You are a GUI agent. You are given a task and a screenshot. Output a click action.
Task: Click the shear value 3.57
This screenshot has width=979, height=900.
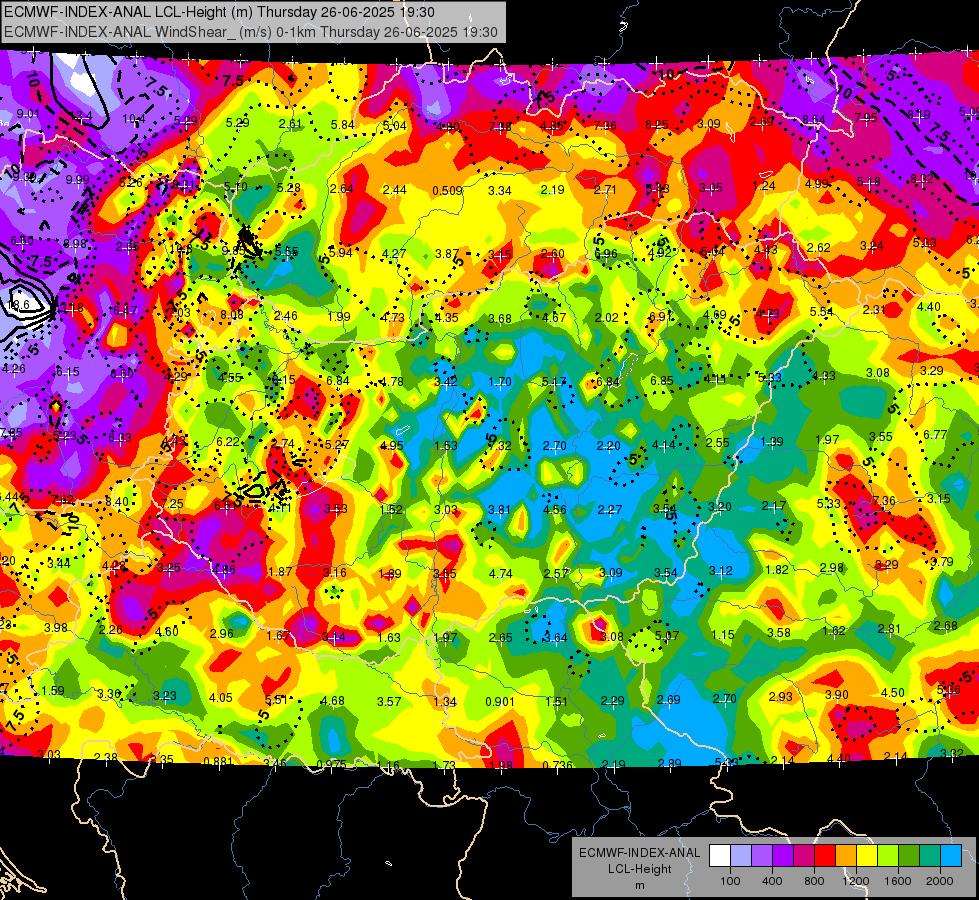click(388, 701)
